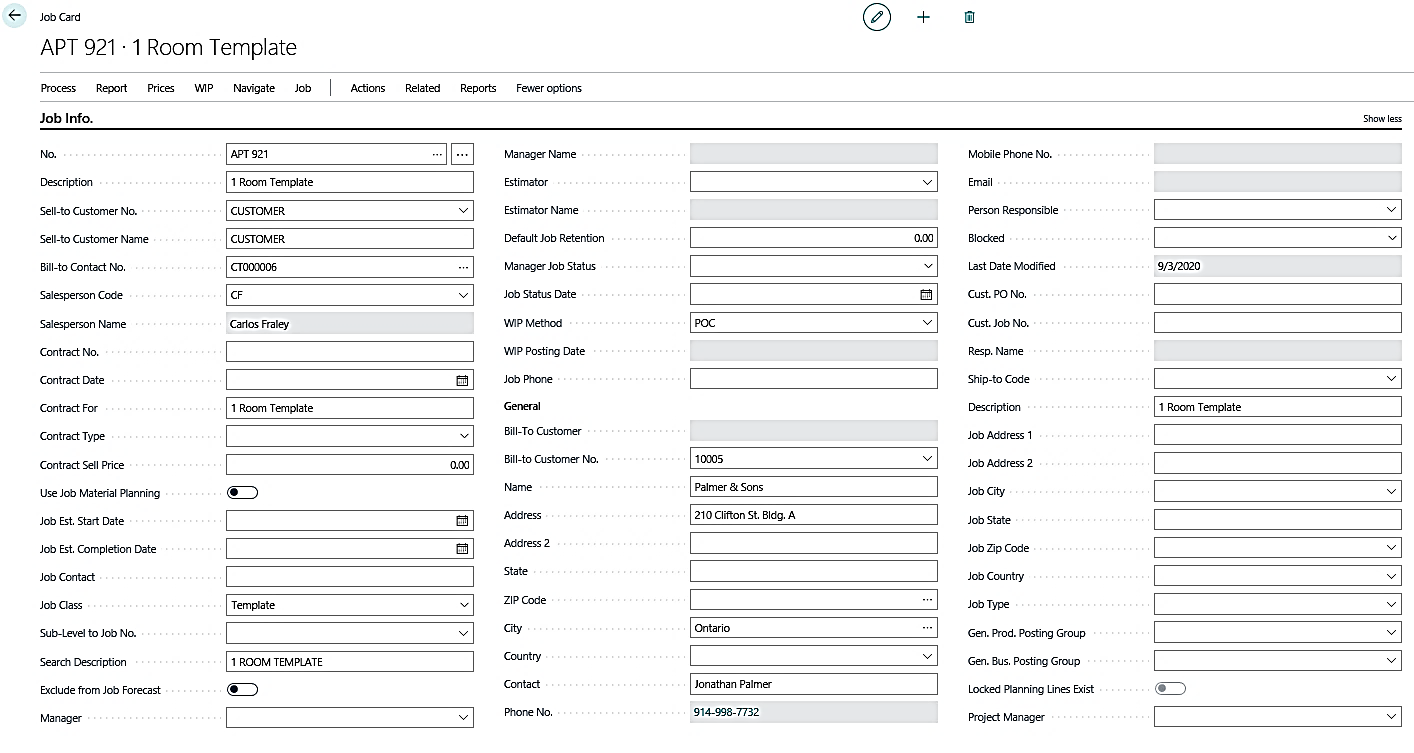Click the trash delete icon
Screen dimensions: 1414x753
pyautogui.click(x=969, y=17)
